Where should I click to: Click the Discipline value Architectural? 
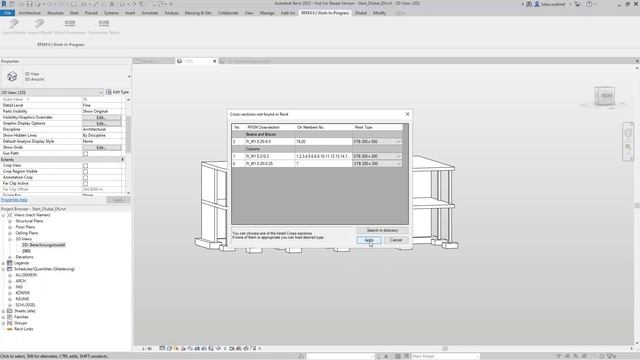coord(102,129)
